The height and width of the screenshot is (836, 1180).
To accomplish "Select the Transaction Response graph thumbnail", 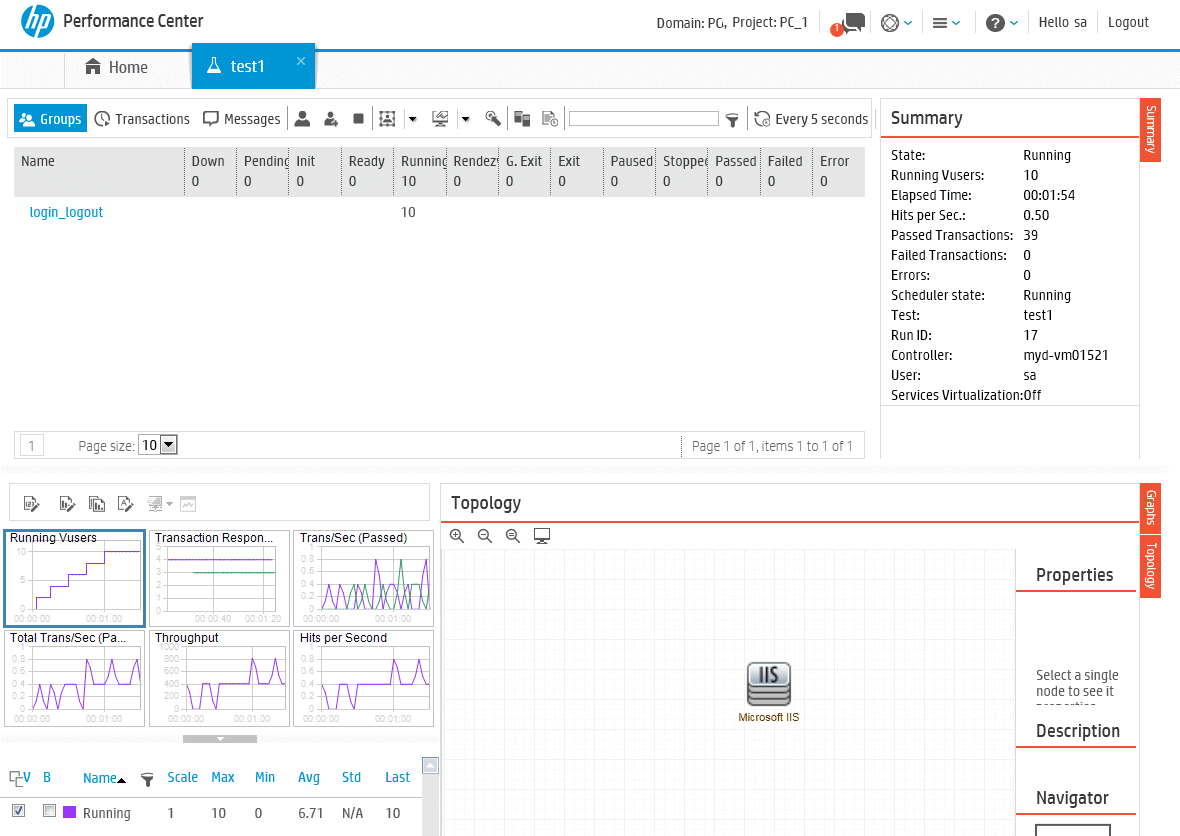I will [x=220, y=579].
